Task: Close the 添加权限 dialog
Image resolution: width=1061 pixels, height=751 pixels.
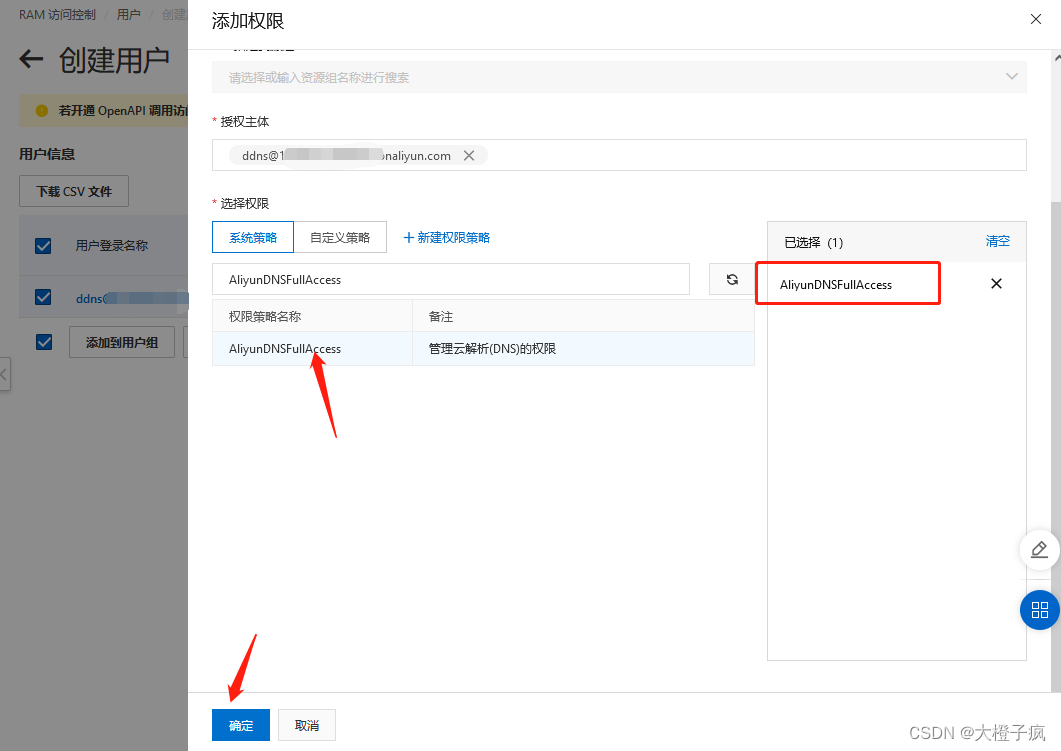Action: [x=1036, y=19]
